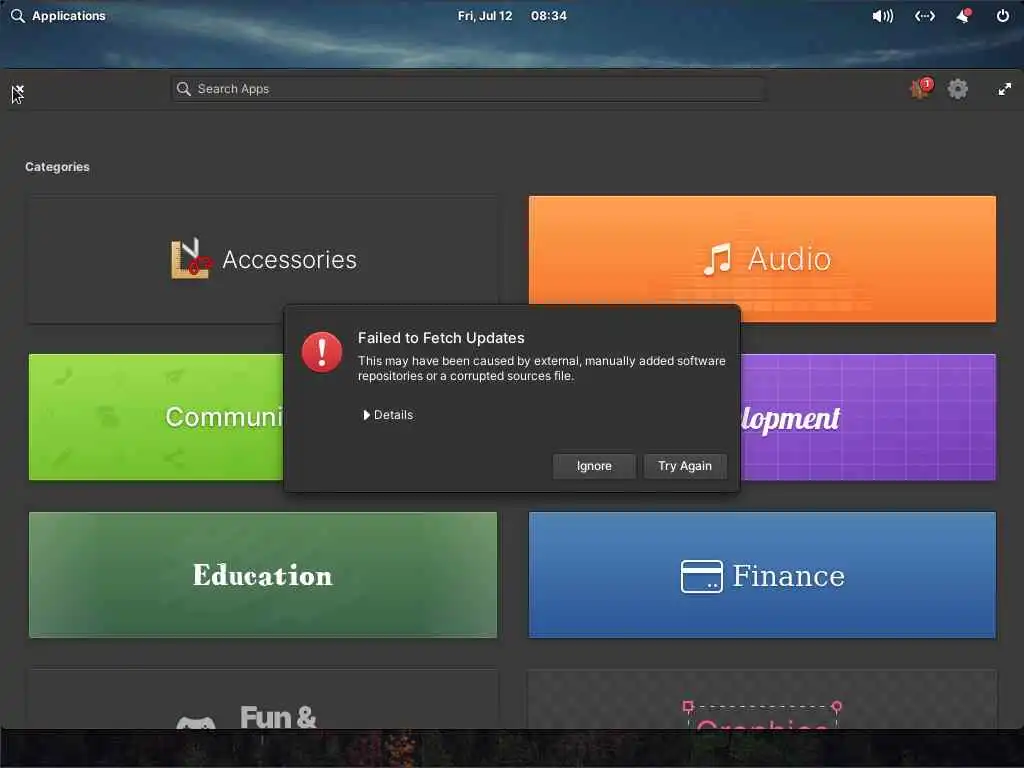Viewport: 1024px width, 768px height.
Task: Open the Graphics category tile
Action: [762, 699]
